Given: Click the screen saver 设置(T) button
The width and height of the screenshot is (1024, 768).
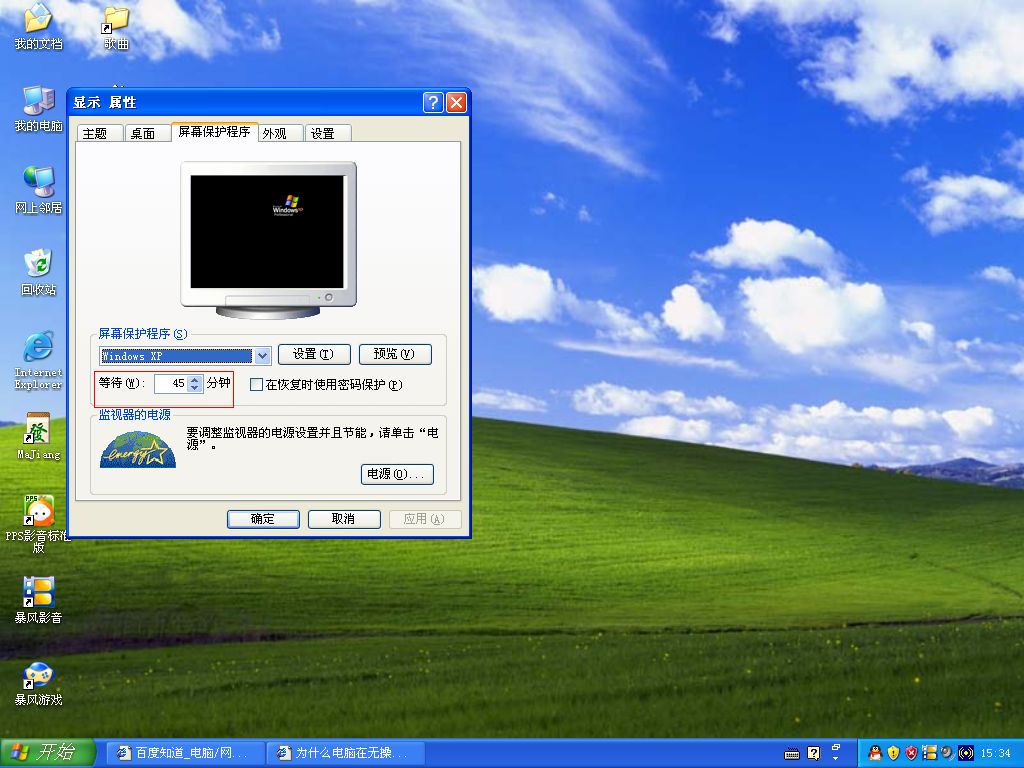Looking at the screenshot, I should pos(314,354).
